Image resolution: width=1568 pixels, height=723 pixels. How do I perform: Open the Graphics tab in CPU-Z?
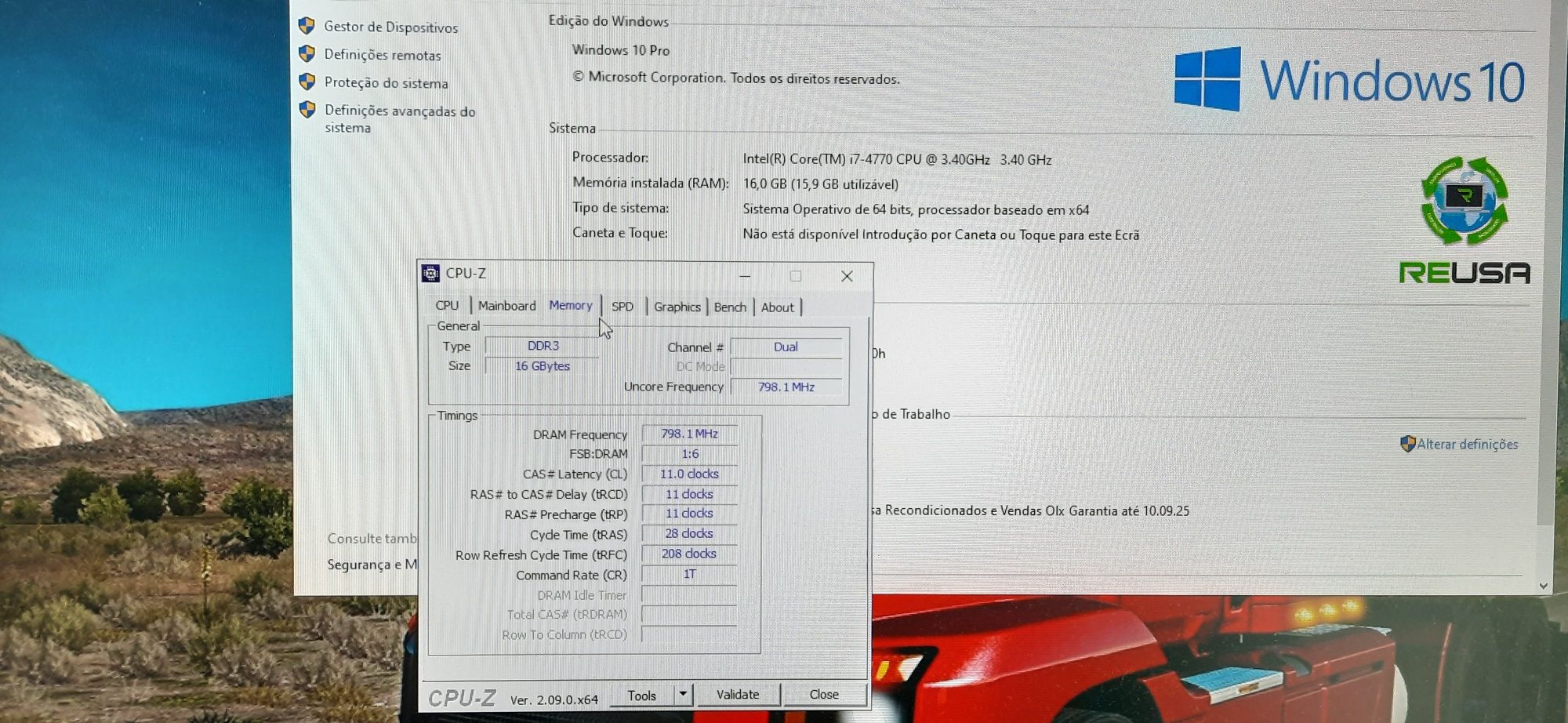pos(677,307)
